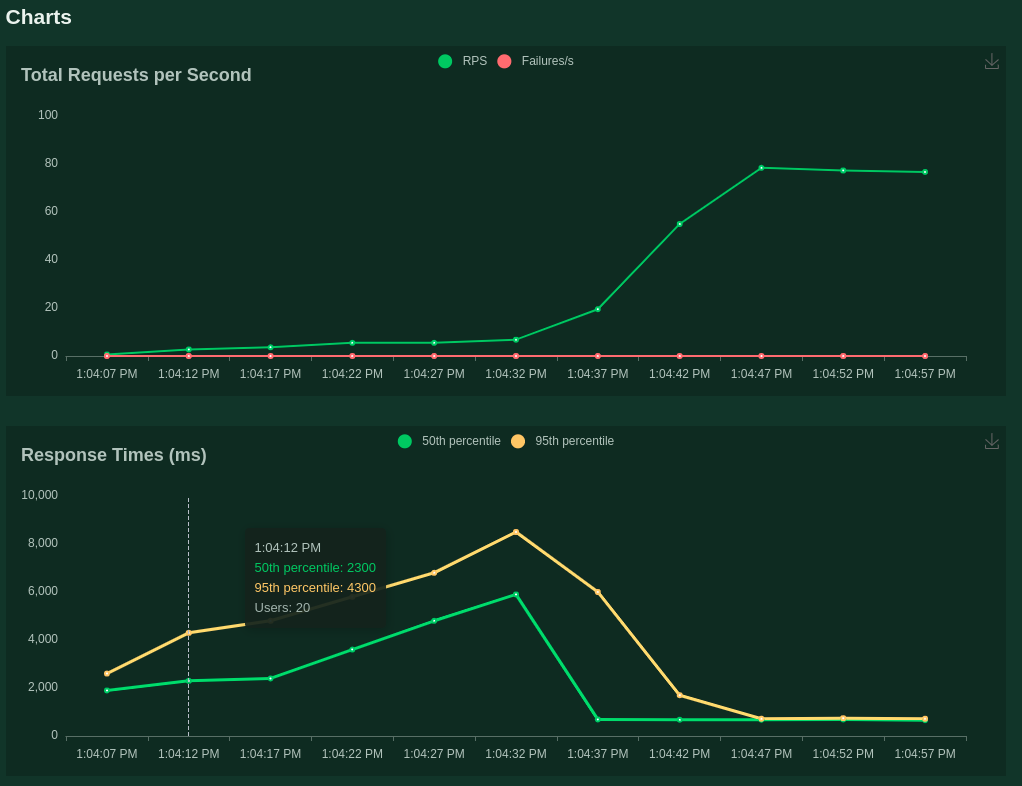
Task: Click the failures point at 1:04:22 PM
Action: 351,355
